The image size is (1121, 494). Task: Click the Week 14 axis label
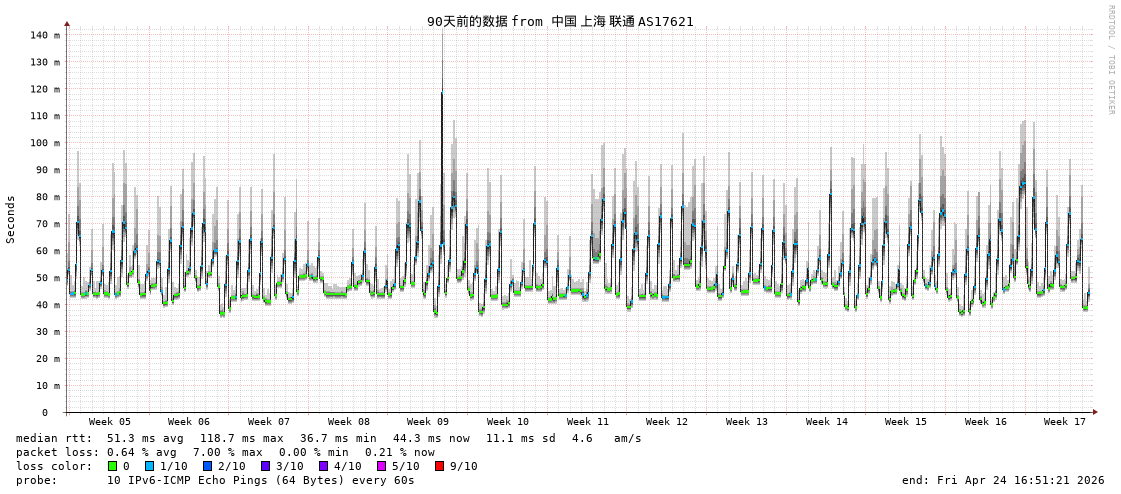[x=826, y=422]
